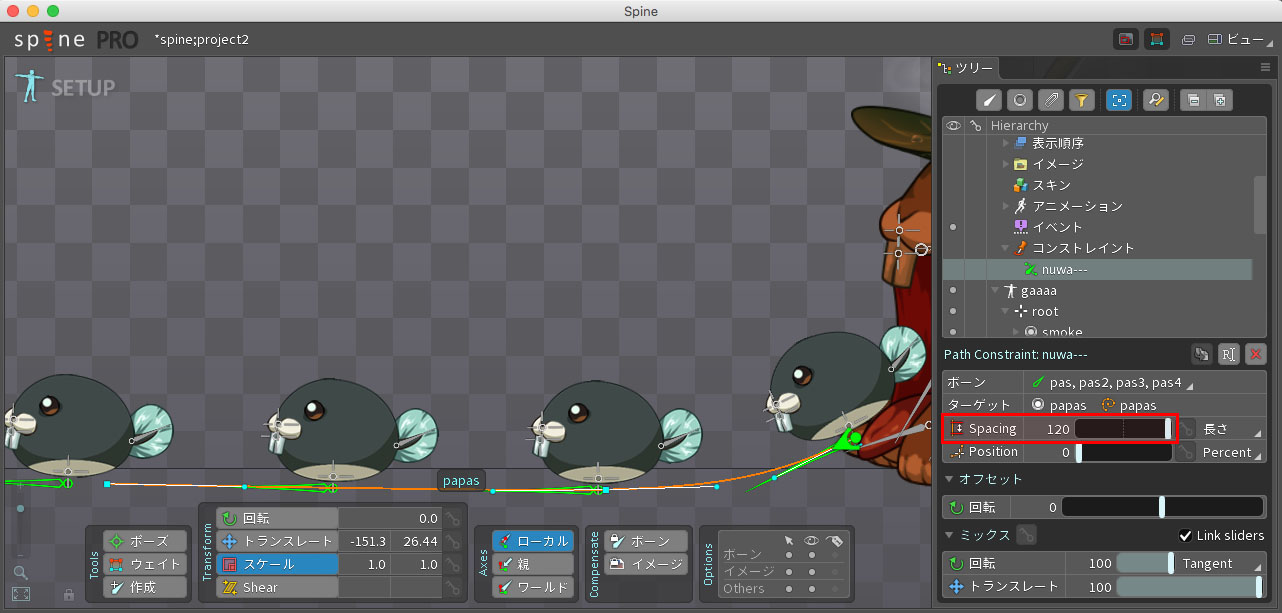Open the 長さ spacing mode dropdown
This screenshot has height=613, width=1282.
(x=1232, y=429)
